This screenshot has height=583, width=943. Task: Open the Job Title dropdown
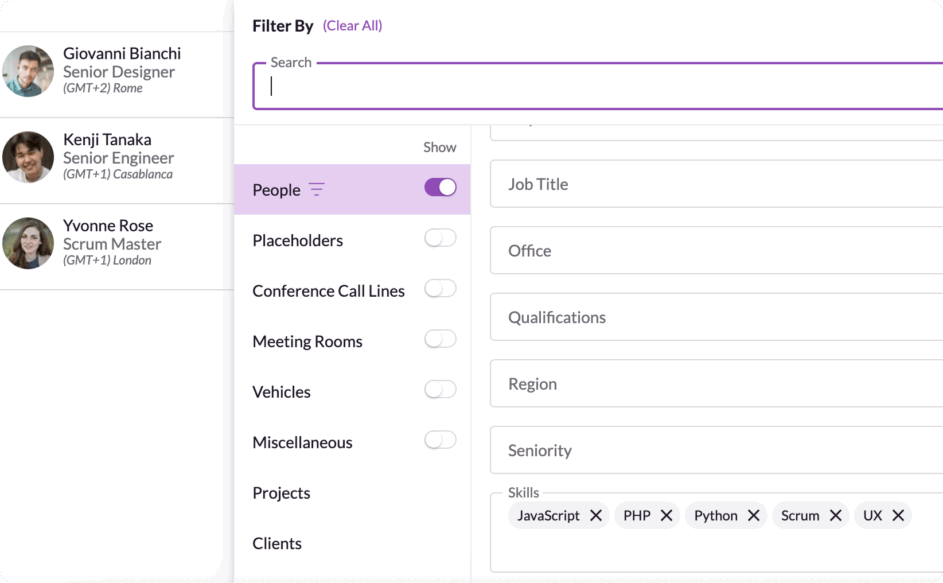coord(716,184)
